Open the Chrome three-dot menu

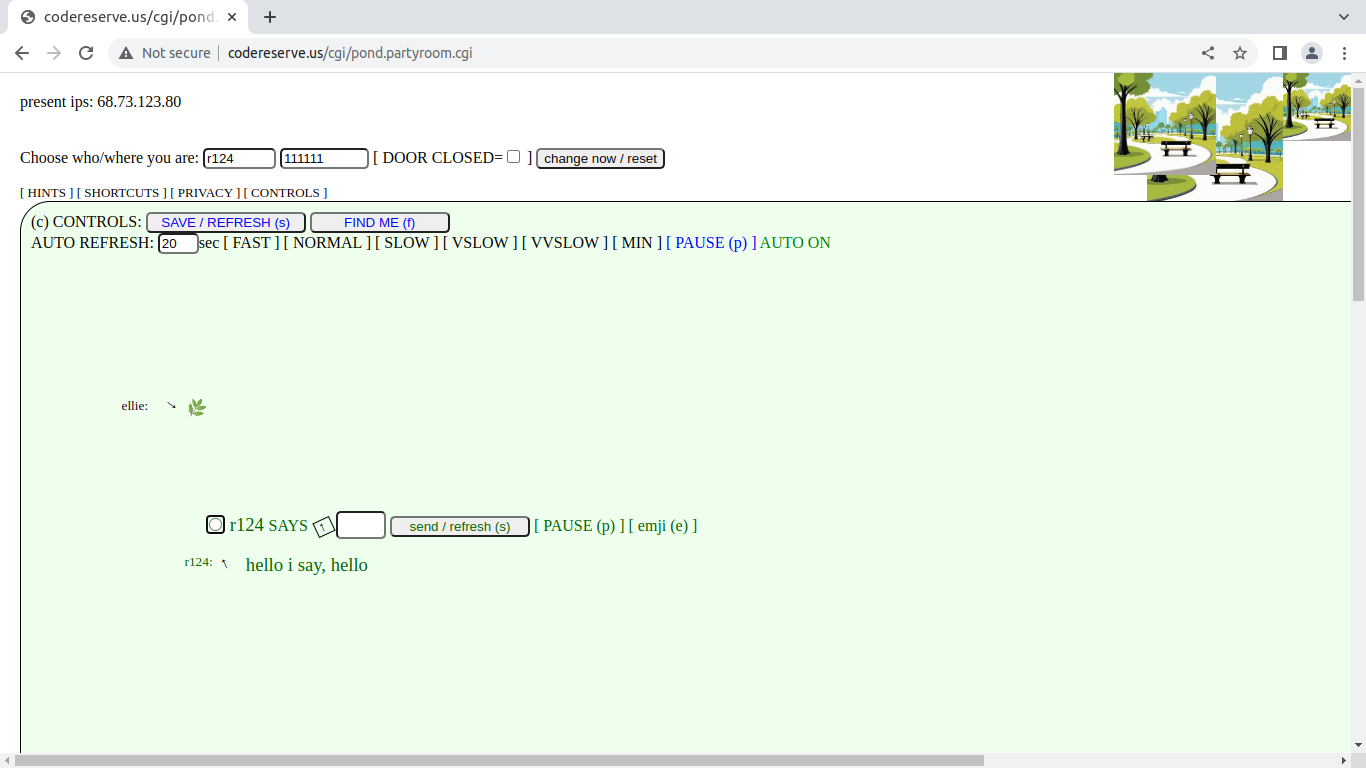click(x=1344, y=53)
